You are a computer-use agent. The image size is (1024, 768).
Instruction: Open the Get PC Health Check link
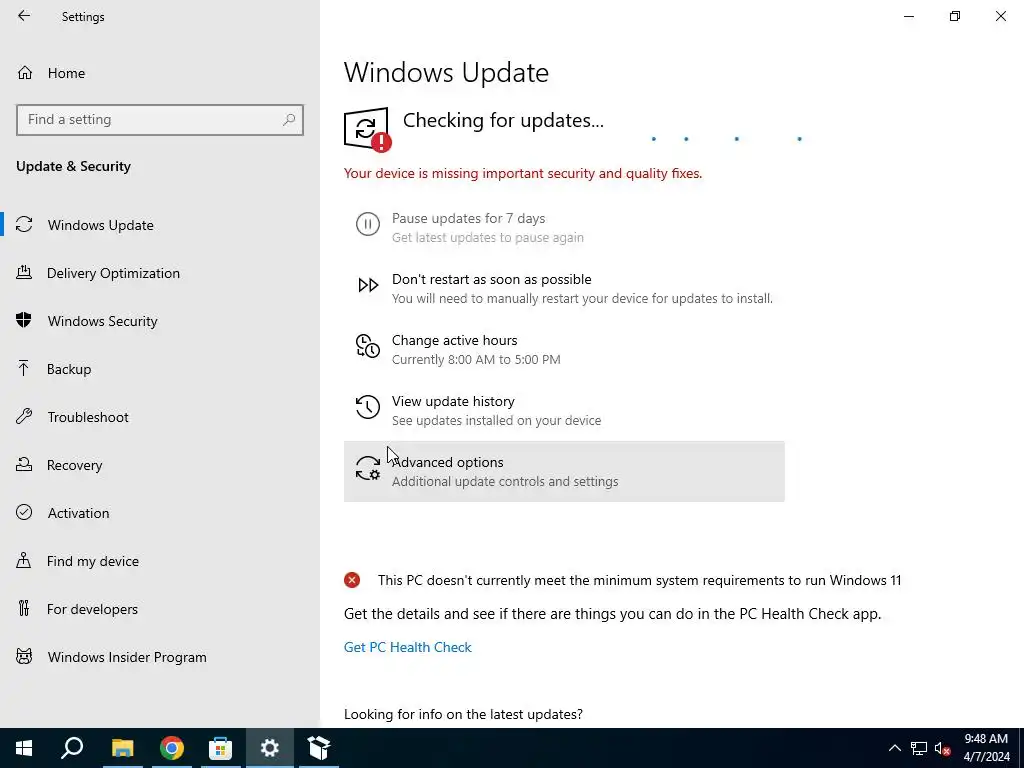click(x=408, y=647)
